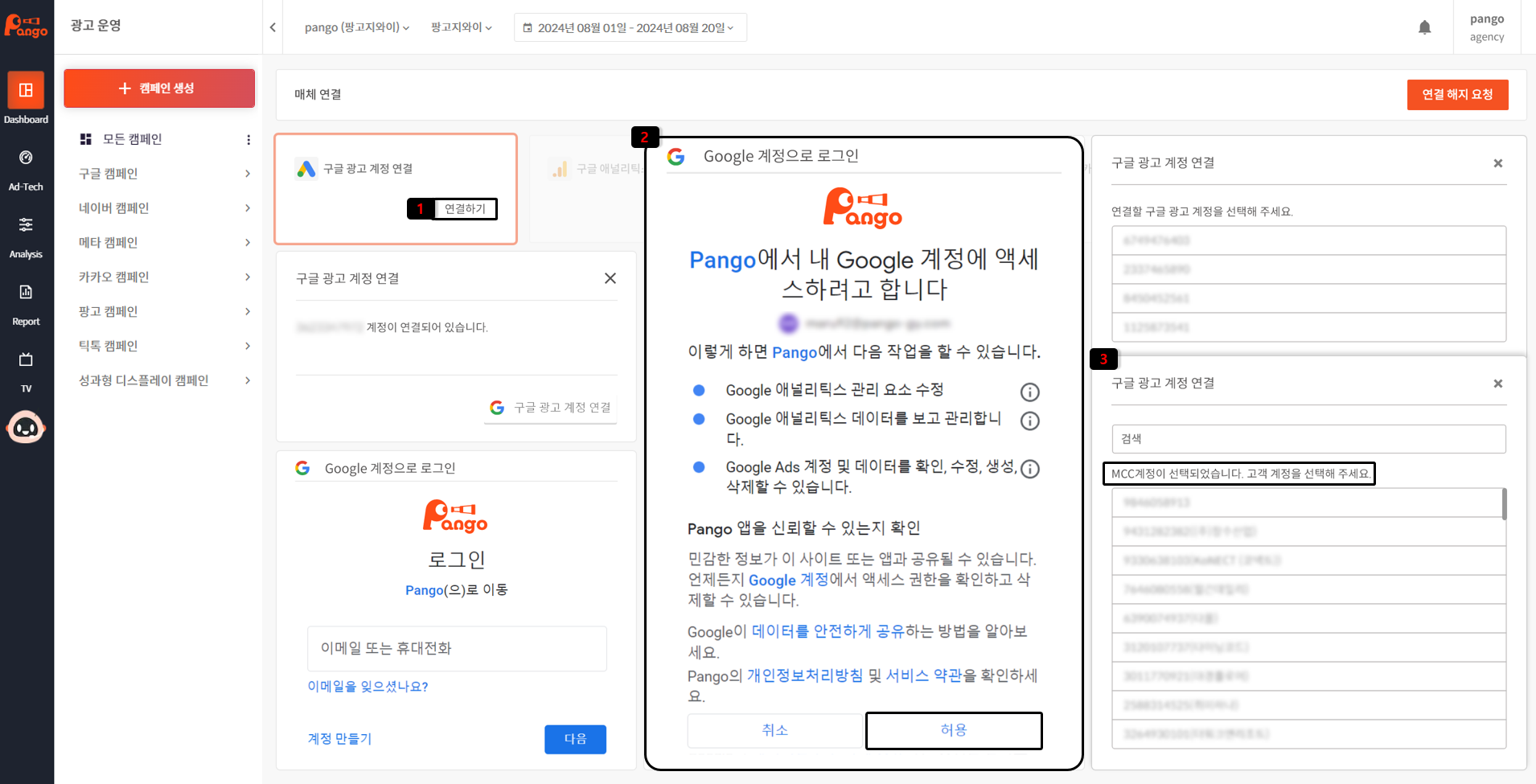The height and width of the screenshot is (784, 1536).
Task: Open the Analysis section
Action: 26,238
